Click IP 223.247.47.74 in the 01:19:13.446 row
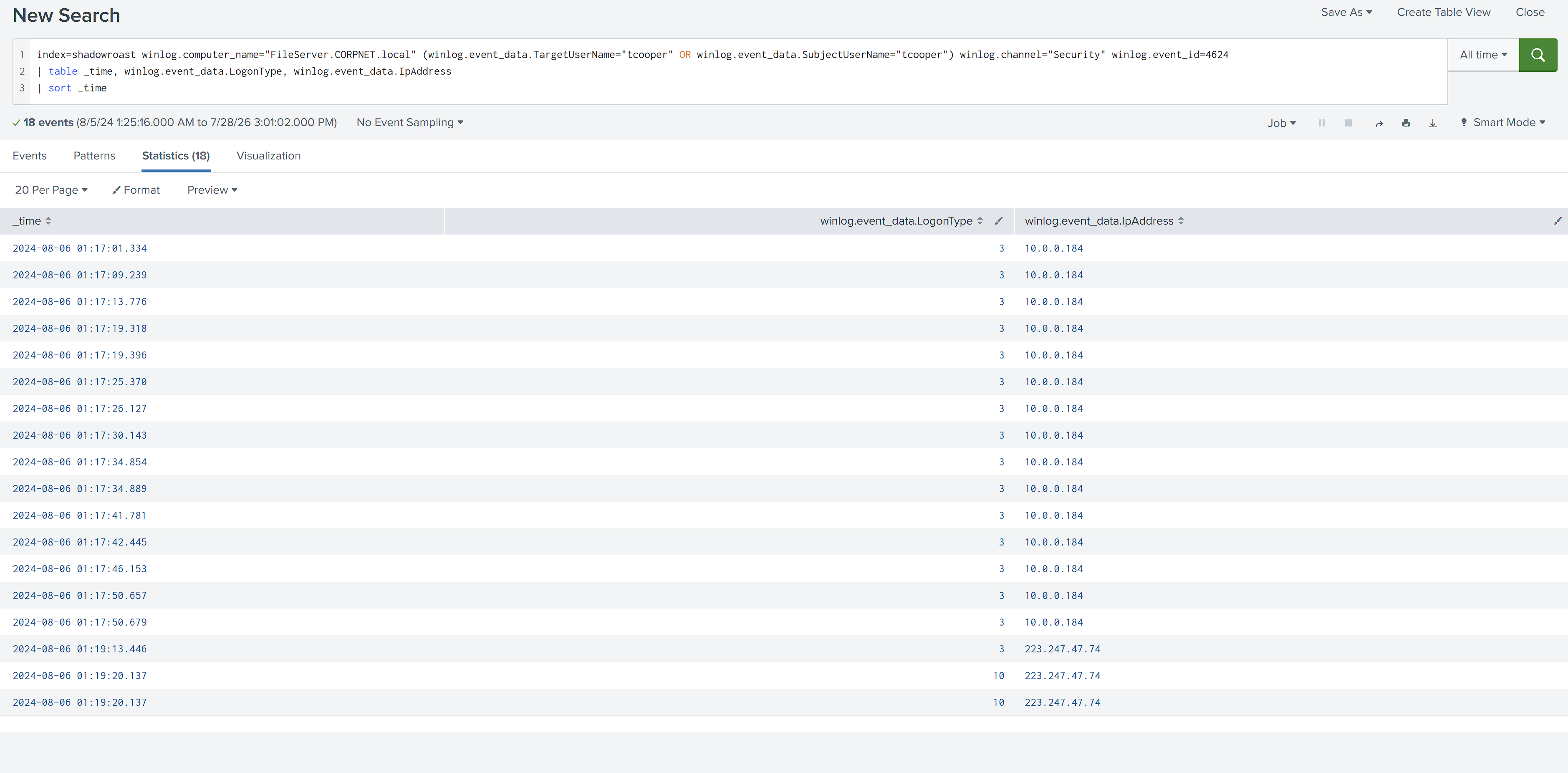The width and height of the screenshot is (1568, 773). point(1062,649)
